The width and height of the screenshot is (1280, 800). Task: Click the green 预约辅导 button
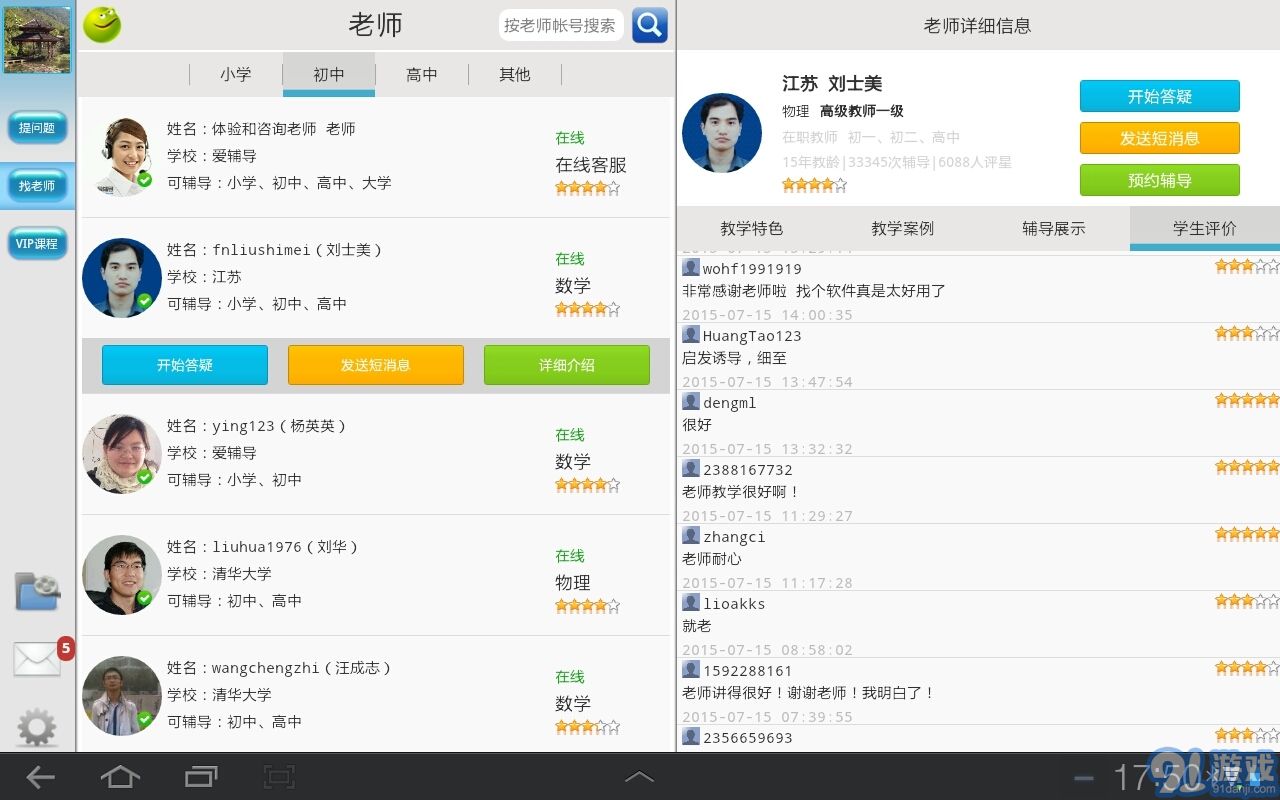pos(1160,180)
